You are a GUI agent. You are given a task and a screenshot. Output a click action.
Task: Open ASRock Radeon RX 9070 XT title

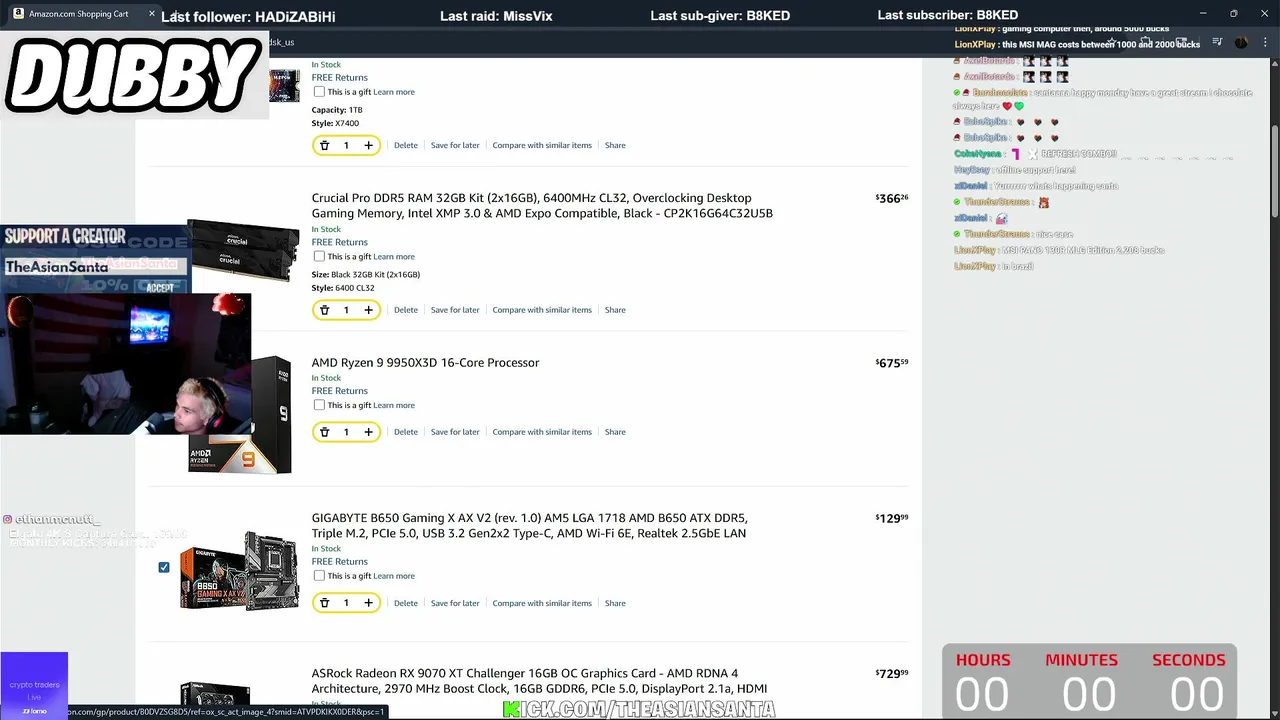[x=539, y=681]
